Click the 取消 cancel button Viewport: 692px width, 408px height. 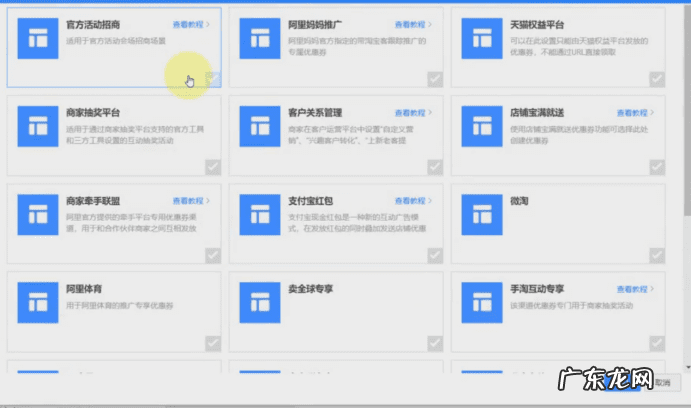(x=662, y=383)
